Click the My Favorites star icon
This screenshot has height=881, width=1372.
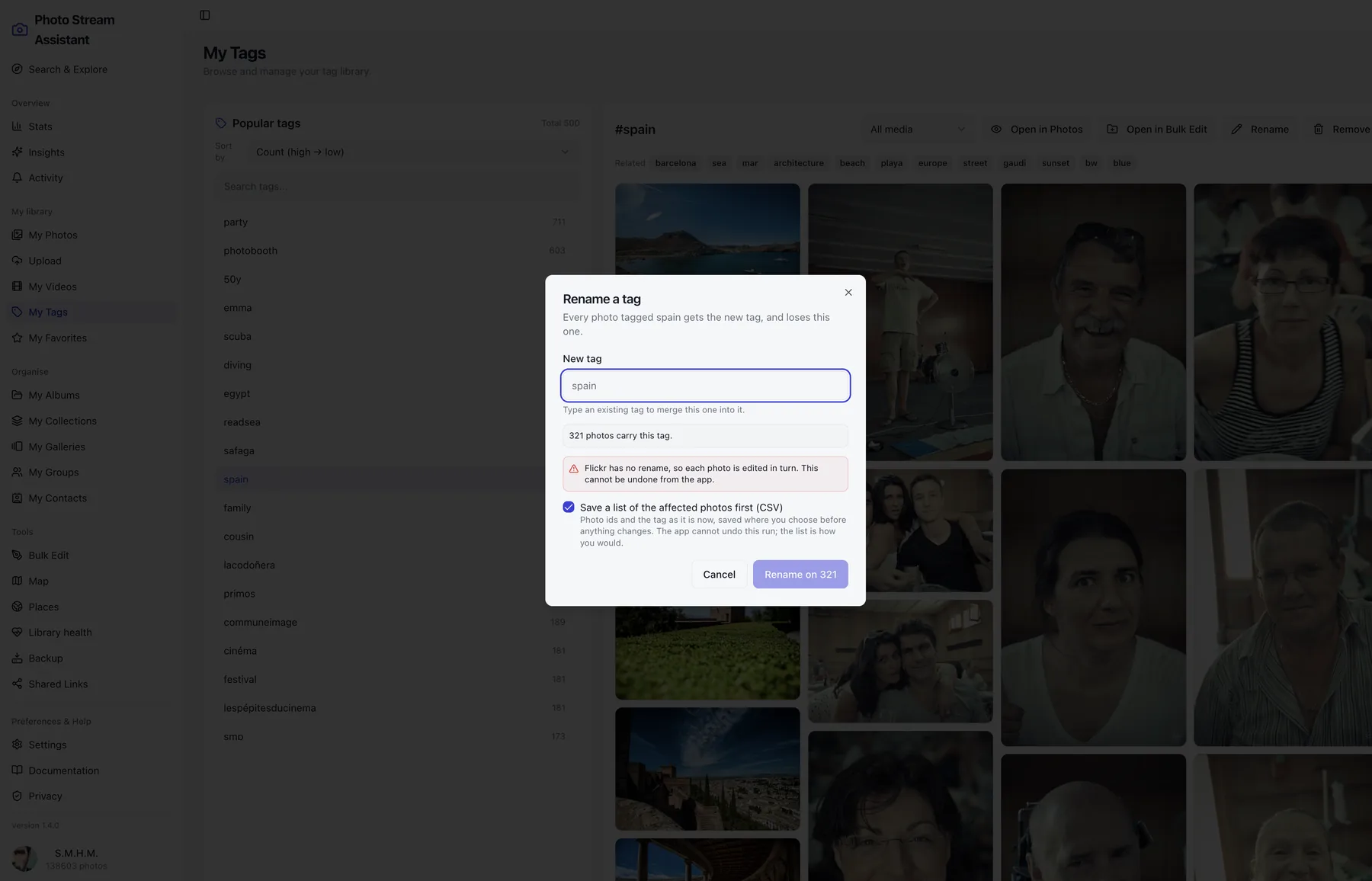click(17, 338)
